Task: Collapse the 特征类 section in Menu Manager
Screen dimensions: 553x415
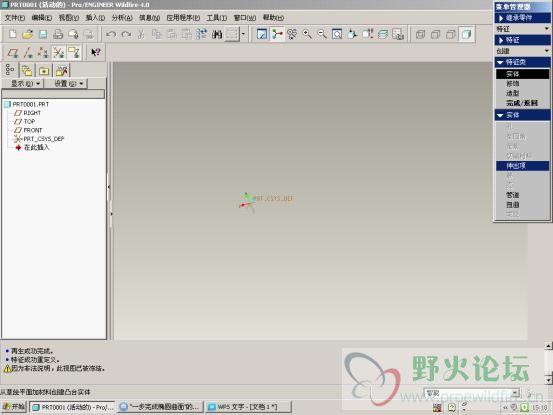Action: [522, 62]
